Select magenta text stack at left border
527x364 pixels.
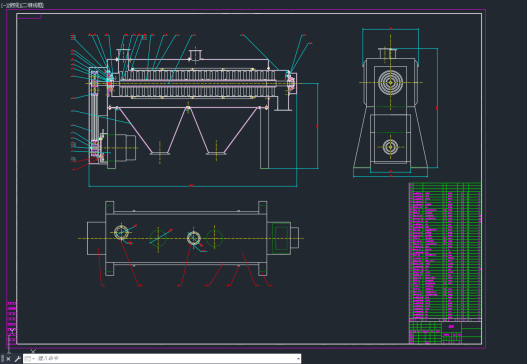pos(11,322)
